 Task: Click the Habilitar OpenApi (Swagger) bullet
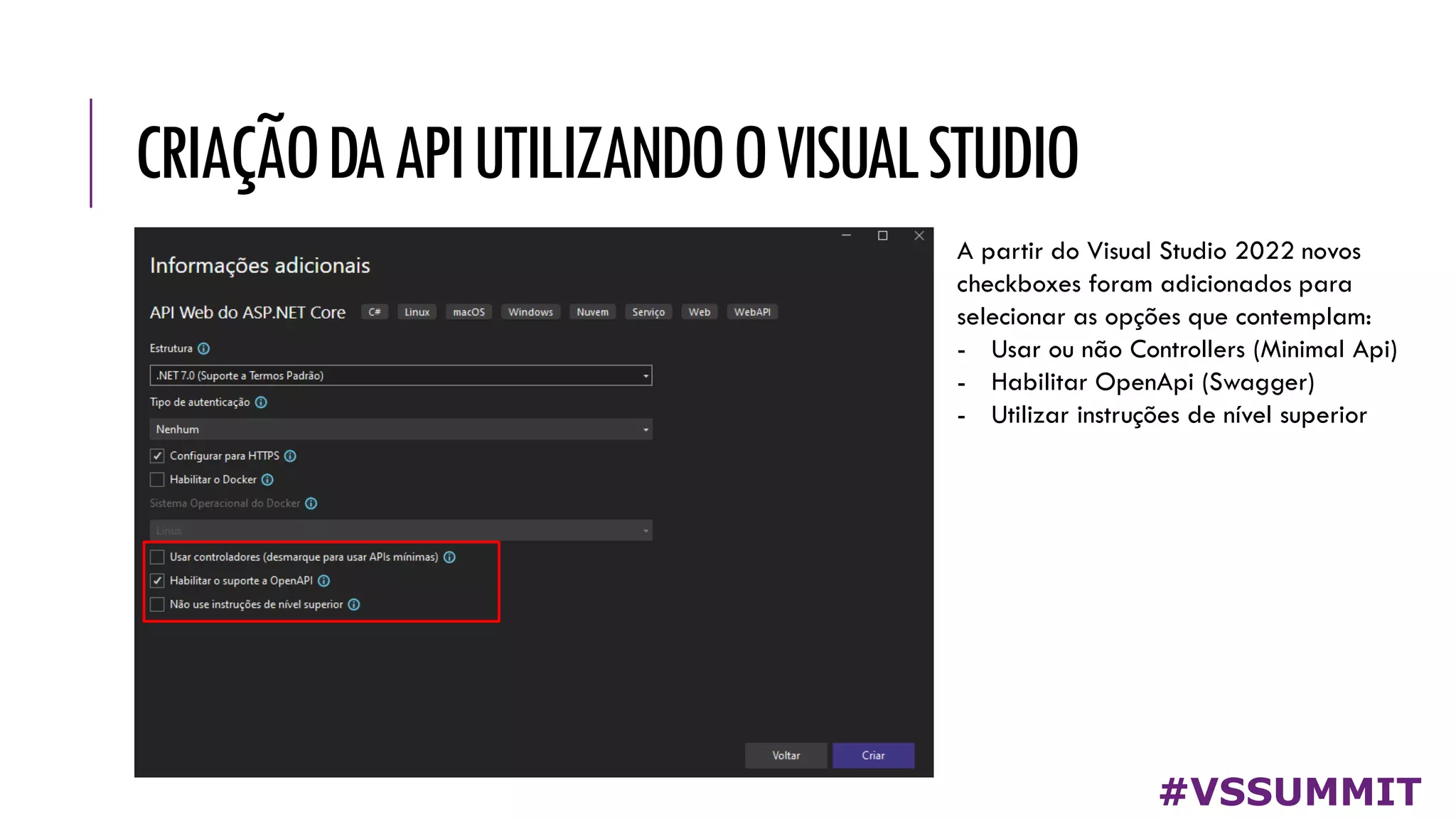pos(1152,382)
